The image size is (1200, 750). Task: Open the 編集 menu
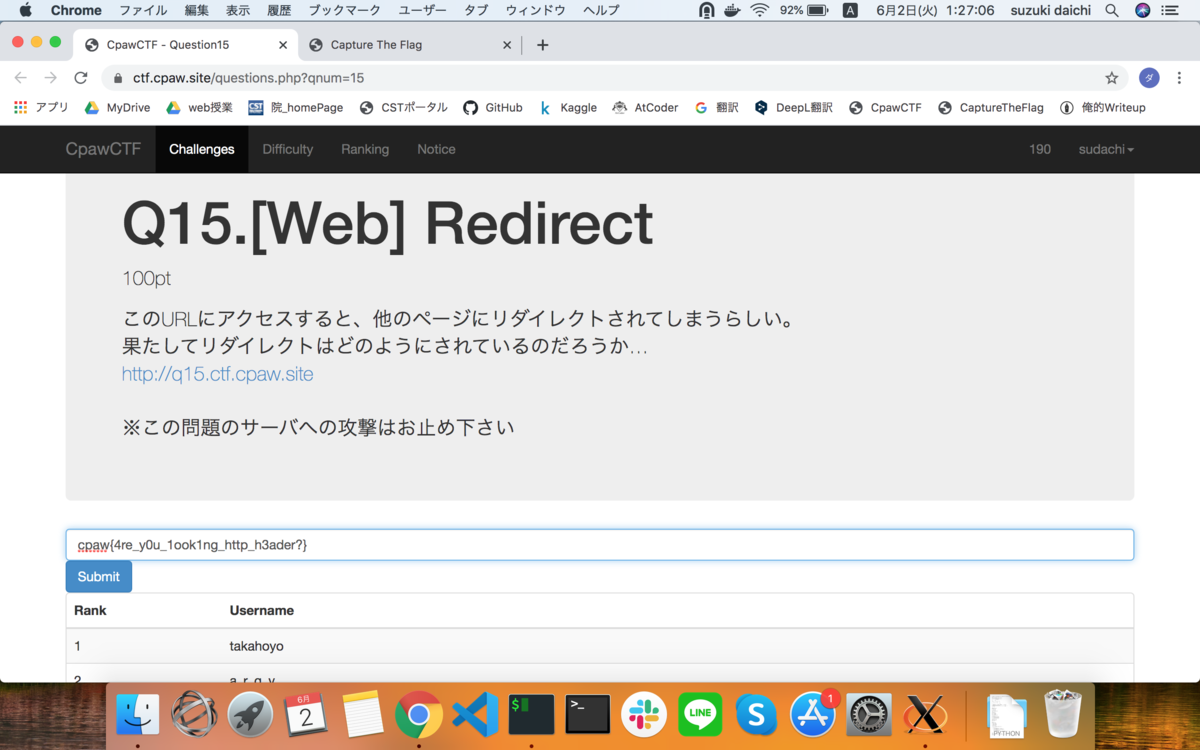pos(197,10)
